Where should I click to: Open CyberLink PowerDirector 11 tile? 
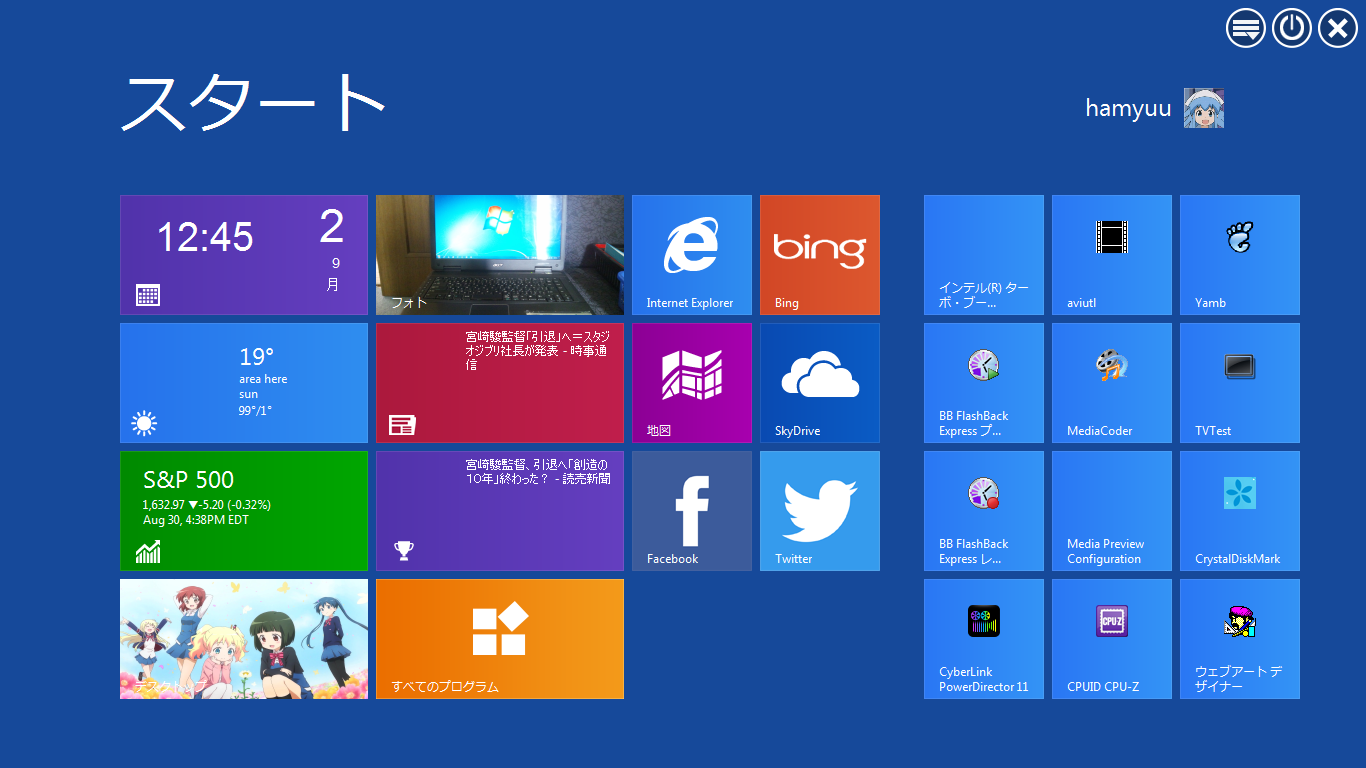click(984, 639)
